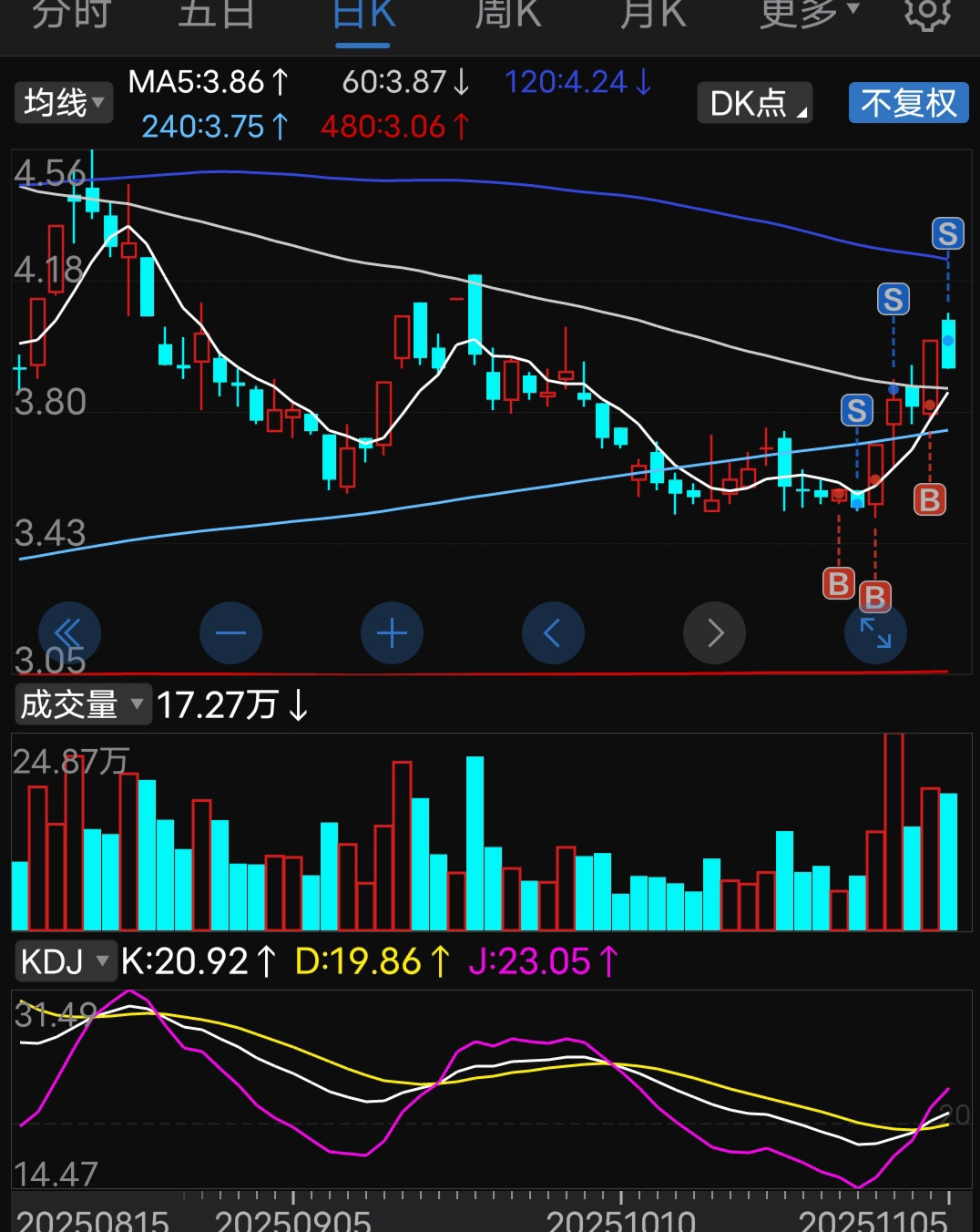
Task: Click the S sell marker below the topmost
Action: (893, 299)
